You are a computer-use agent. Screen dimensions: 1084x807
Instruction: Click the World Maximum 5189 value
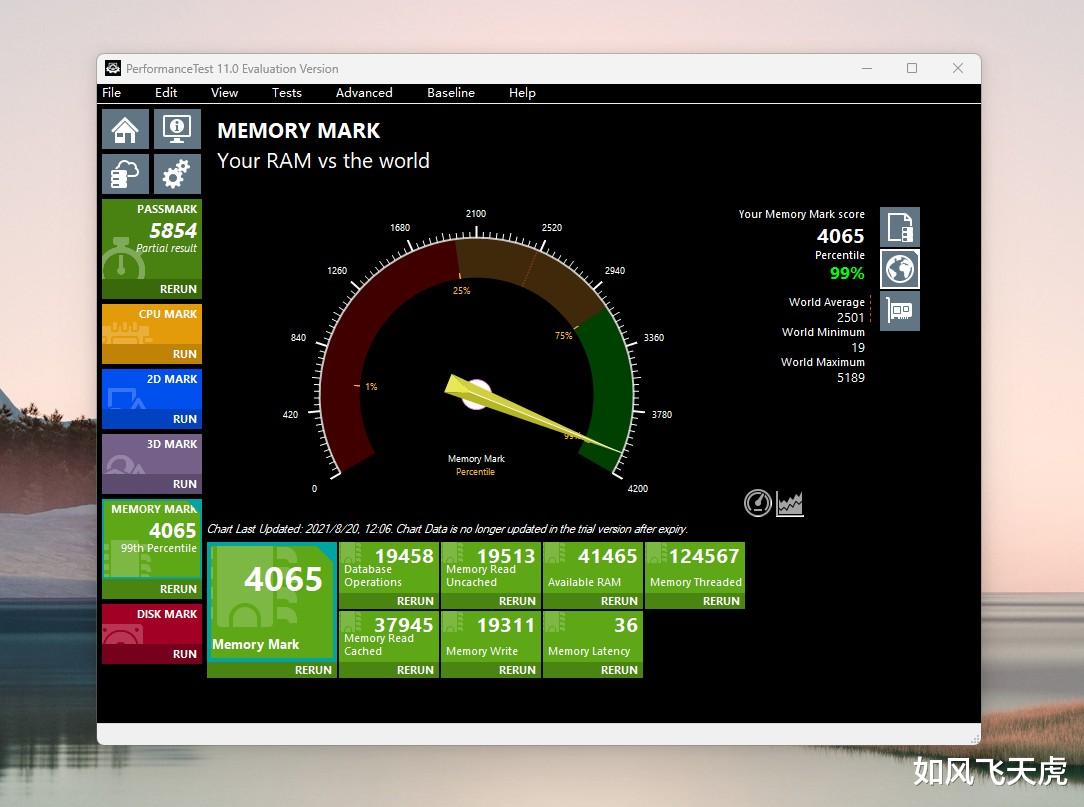tap(850, 378)
